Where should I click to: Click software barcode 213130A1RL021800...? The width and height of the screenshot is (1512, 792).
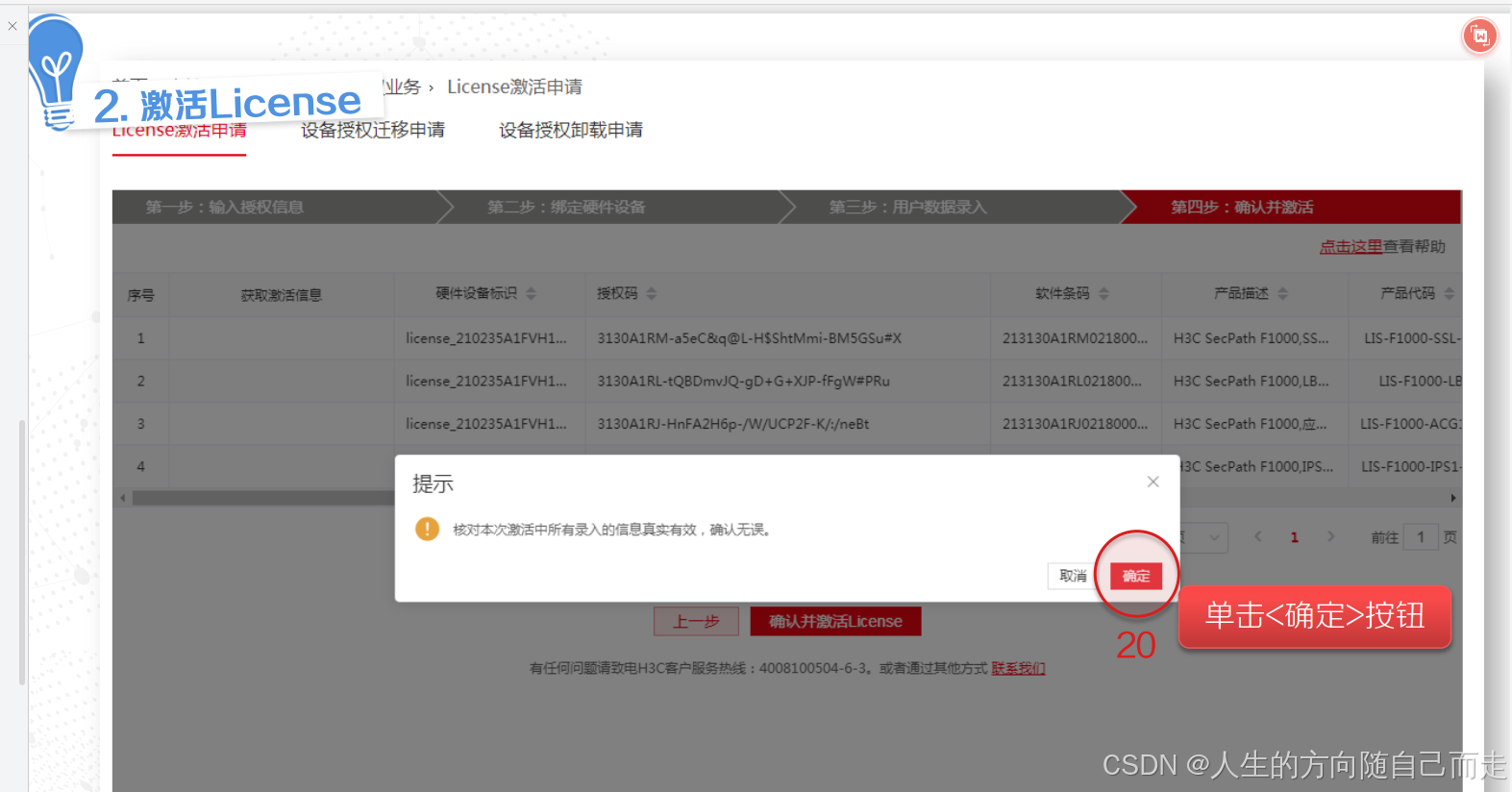(x=1072, y=381)
